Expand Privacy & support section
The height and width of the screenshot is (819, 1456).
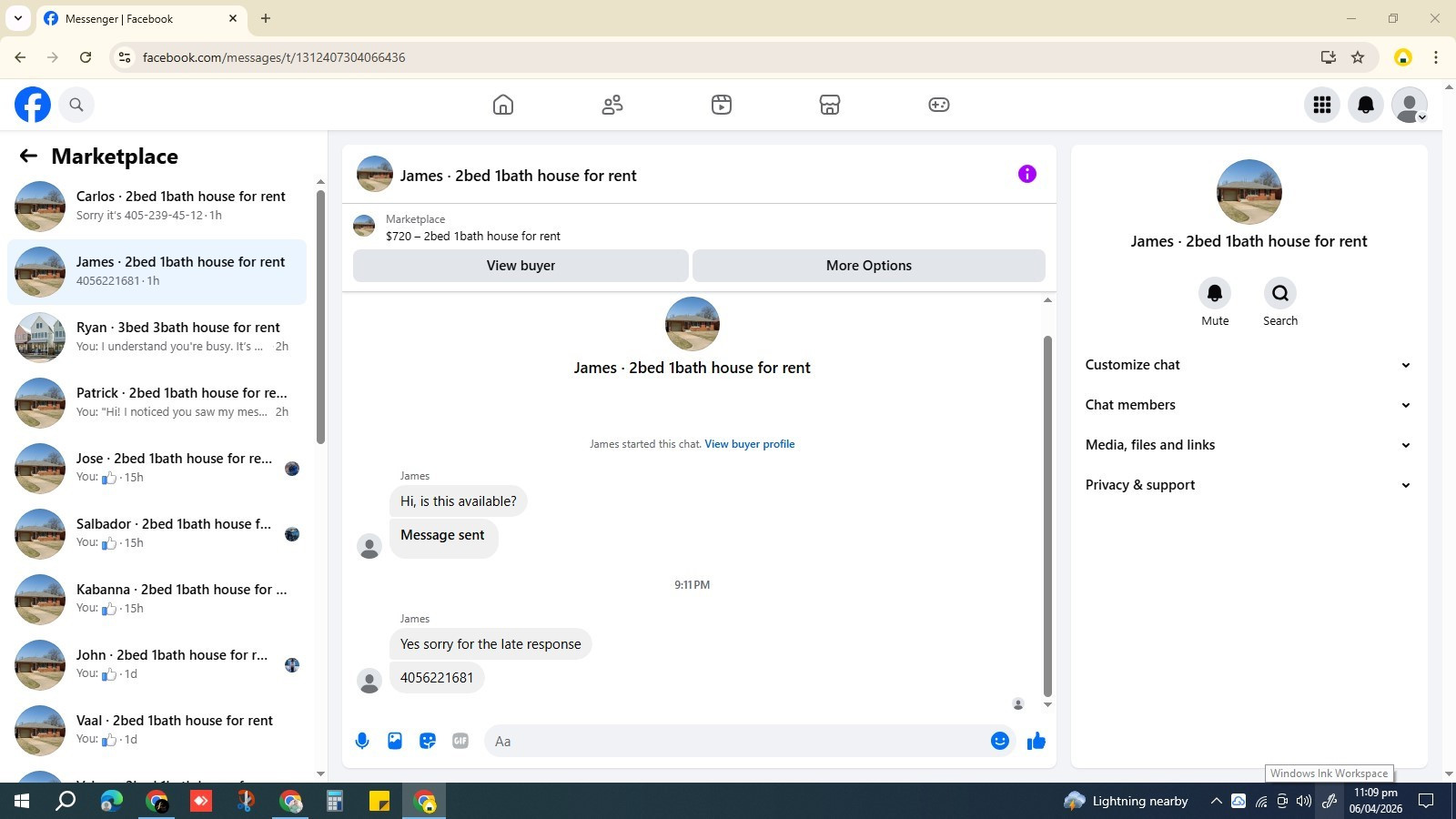point(1249,485)
